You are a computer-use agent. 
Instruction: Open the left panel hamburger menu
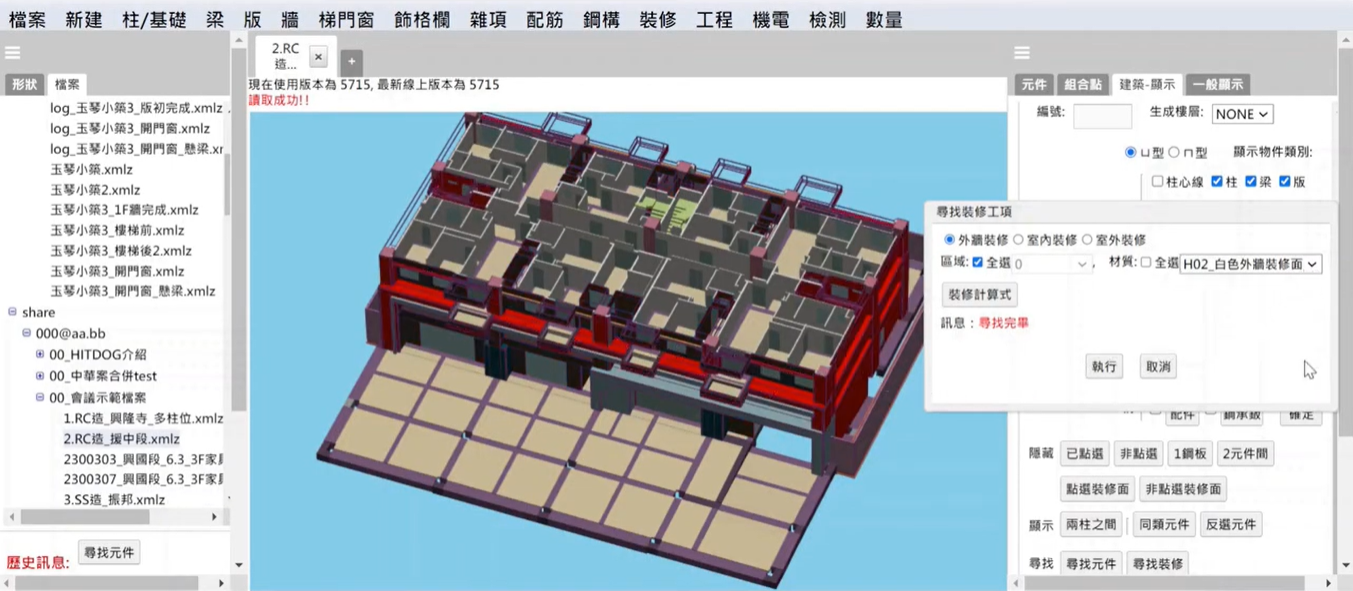click(12, 53)
